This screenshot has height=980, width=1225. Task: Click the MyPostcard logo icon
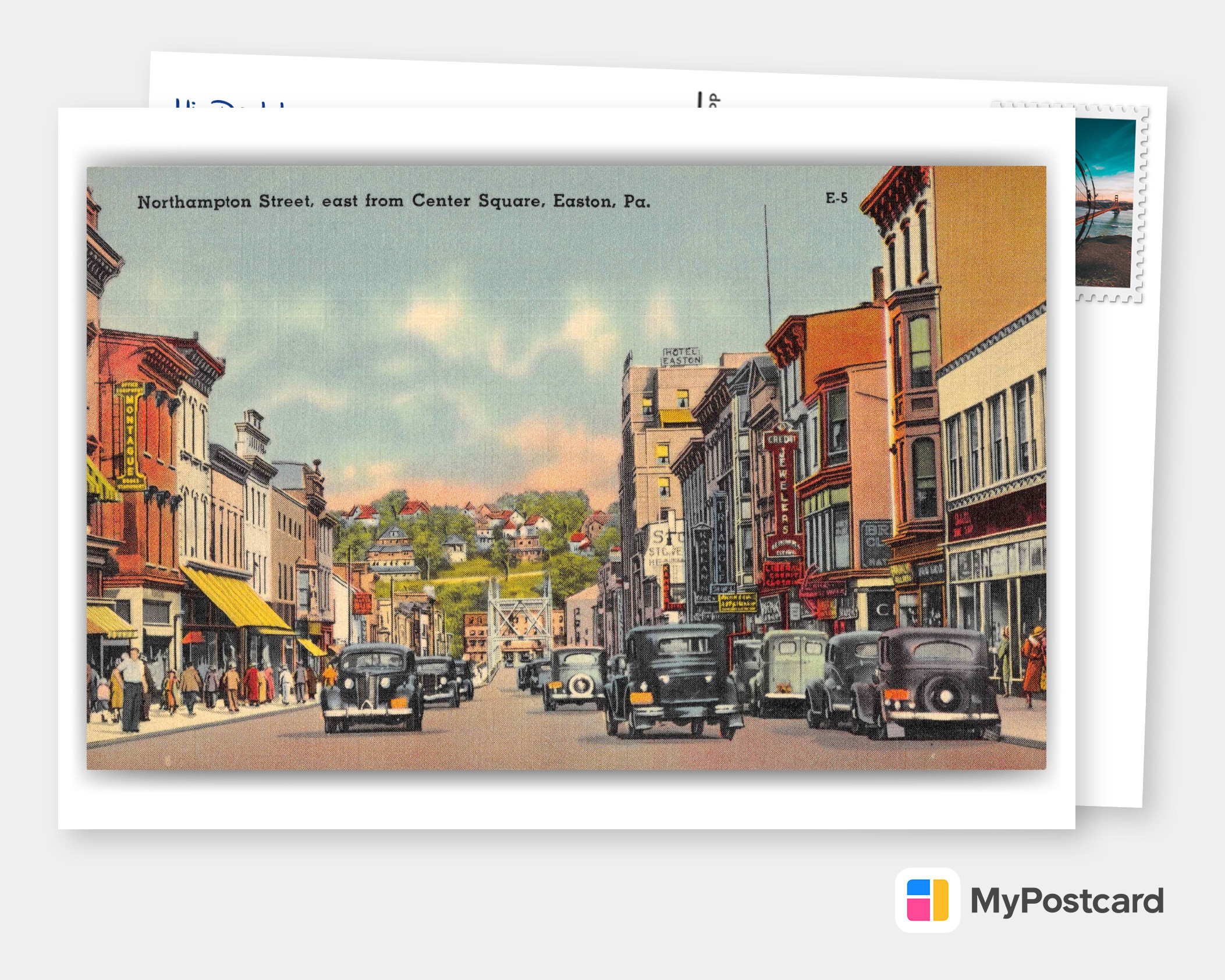(x=928, y=900)
